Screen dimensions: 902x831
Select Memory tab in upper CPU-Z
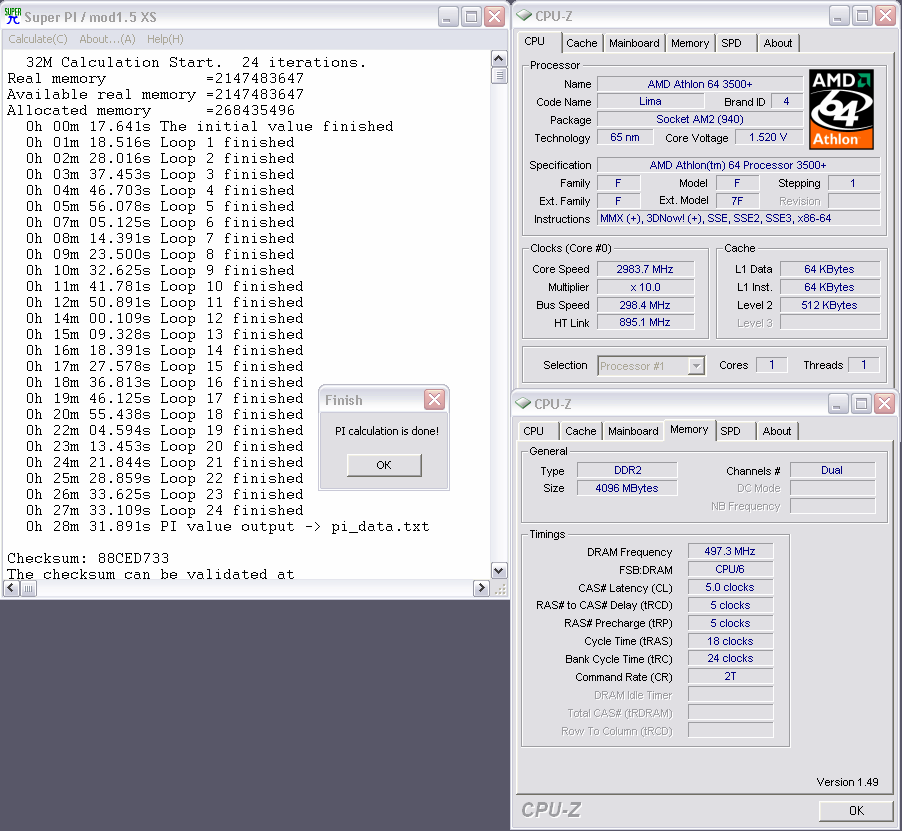coord(690,43)
